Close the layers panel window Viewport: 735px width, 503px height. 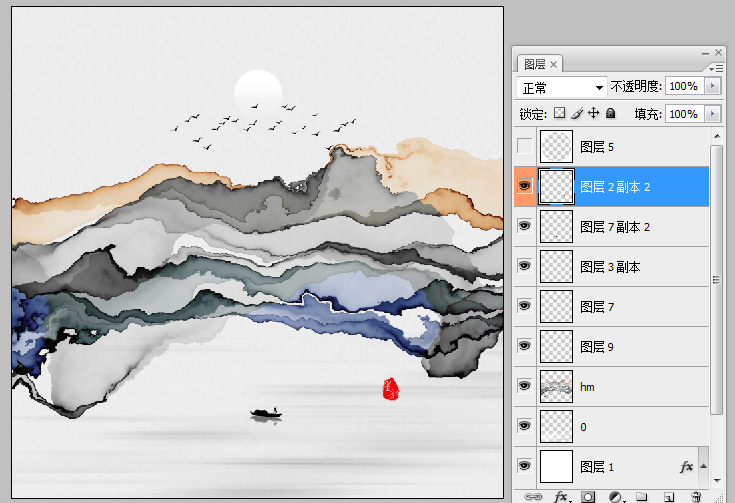pos(719,53)
